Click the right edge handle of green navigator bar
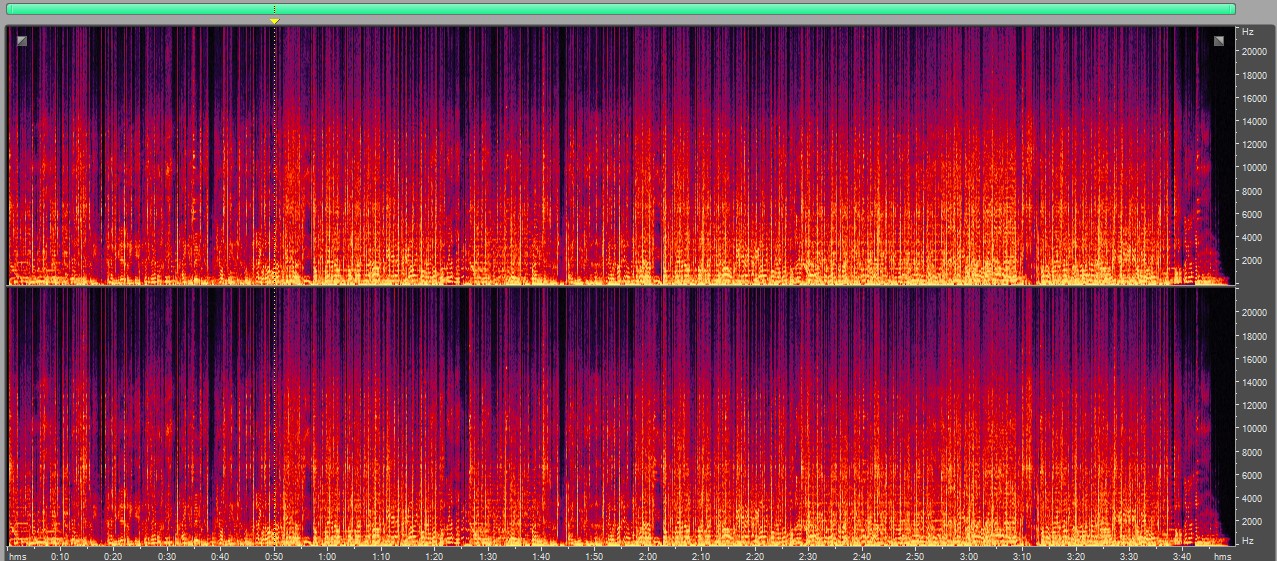Screen dimensions: 1277x561 pos(1234,9)
